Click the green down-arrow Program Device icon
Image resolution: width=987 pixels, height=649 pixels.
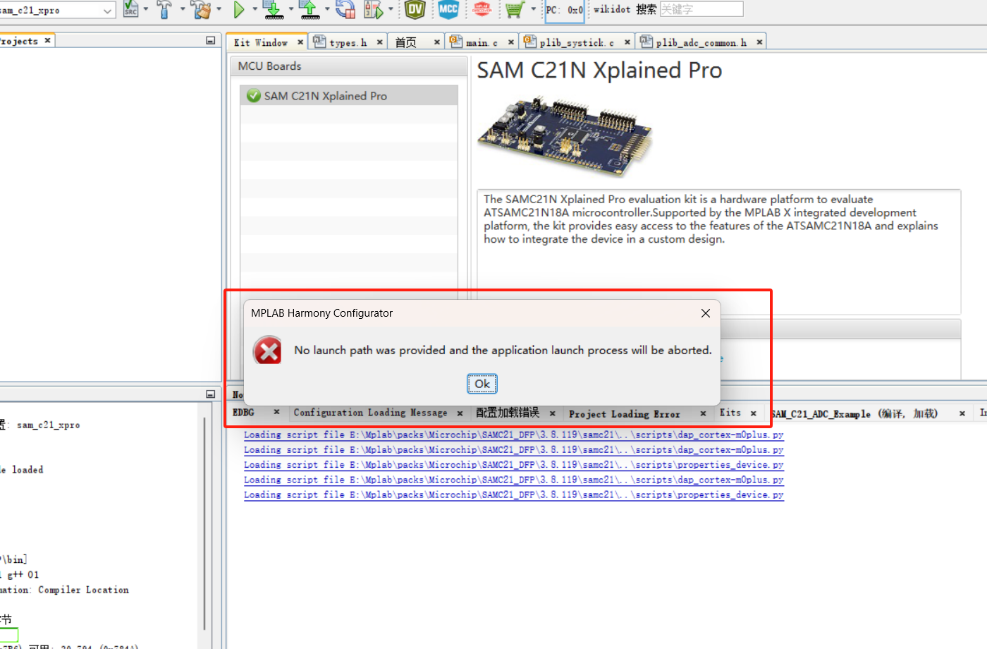pos(273,9)
